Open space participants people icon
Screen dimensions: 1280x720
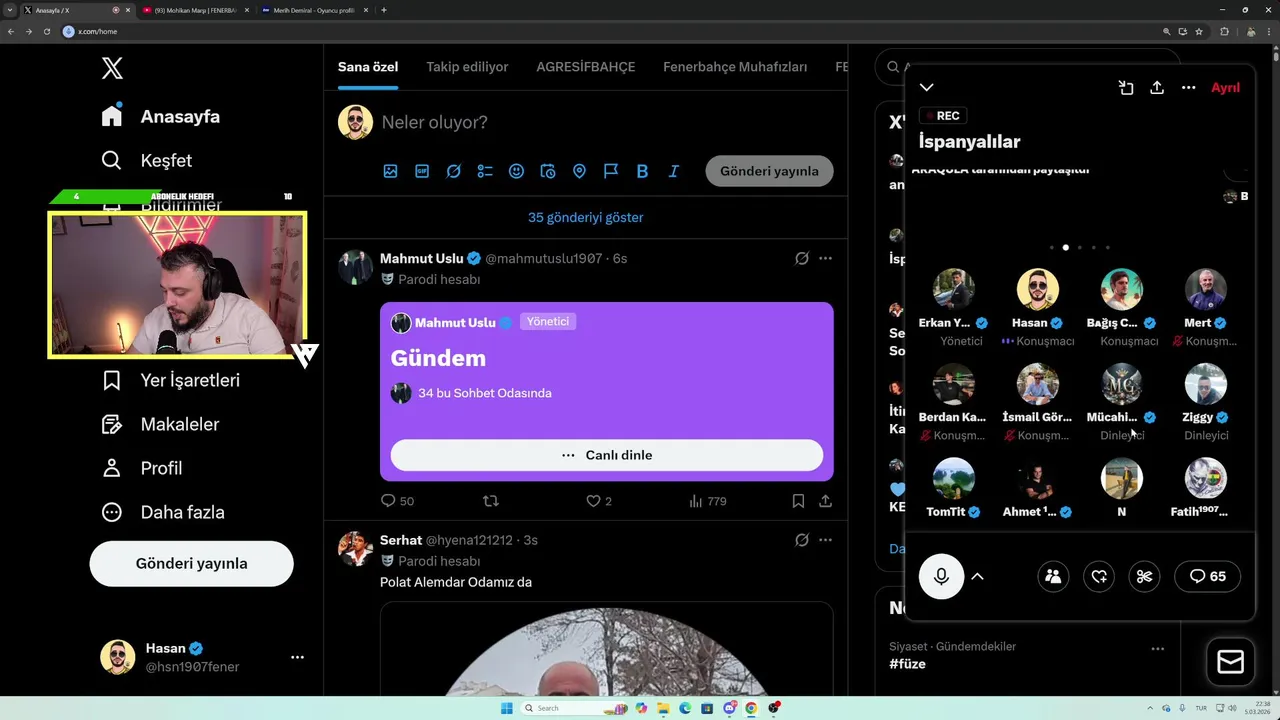point(1053,576)
